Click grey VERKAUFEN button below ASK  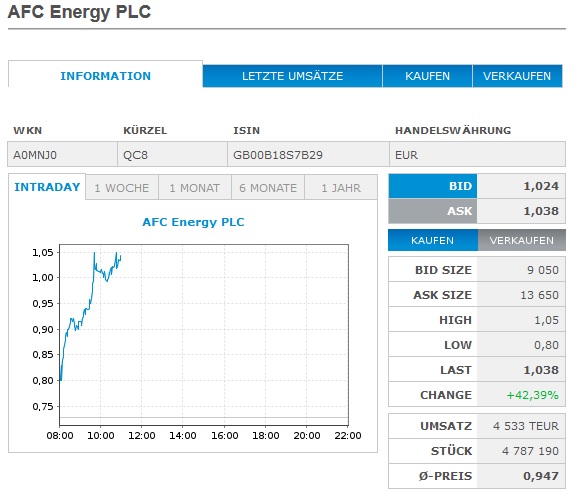(x=522, y=240)
